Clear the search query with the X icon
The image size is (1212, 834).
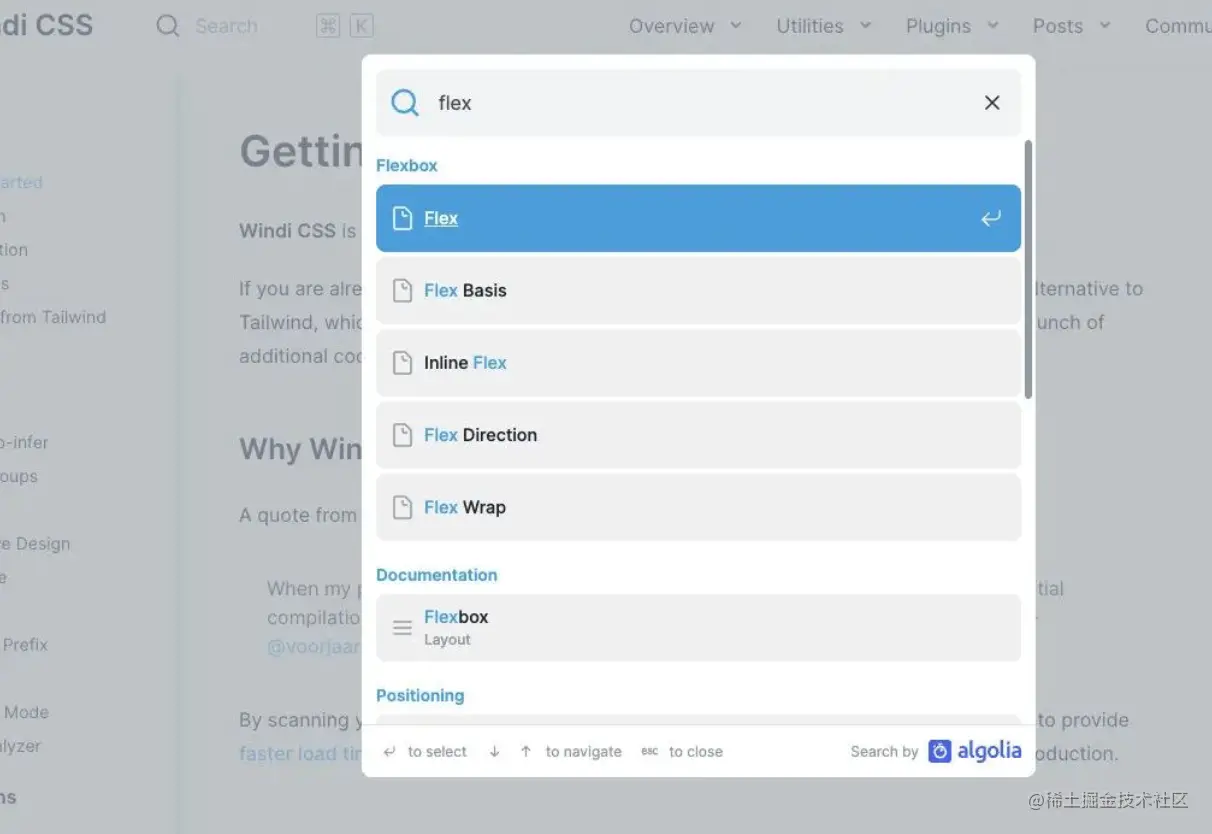[x=992, y=103]
